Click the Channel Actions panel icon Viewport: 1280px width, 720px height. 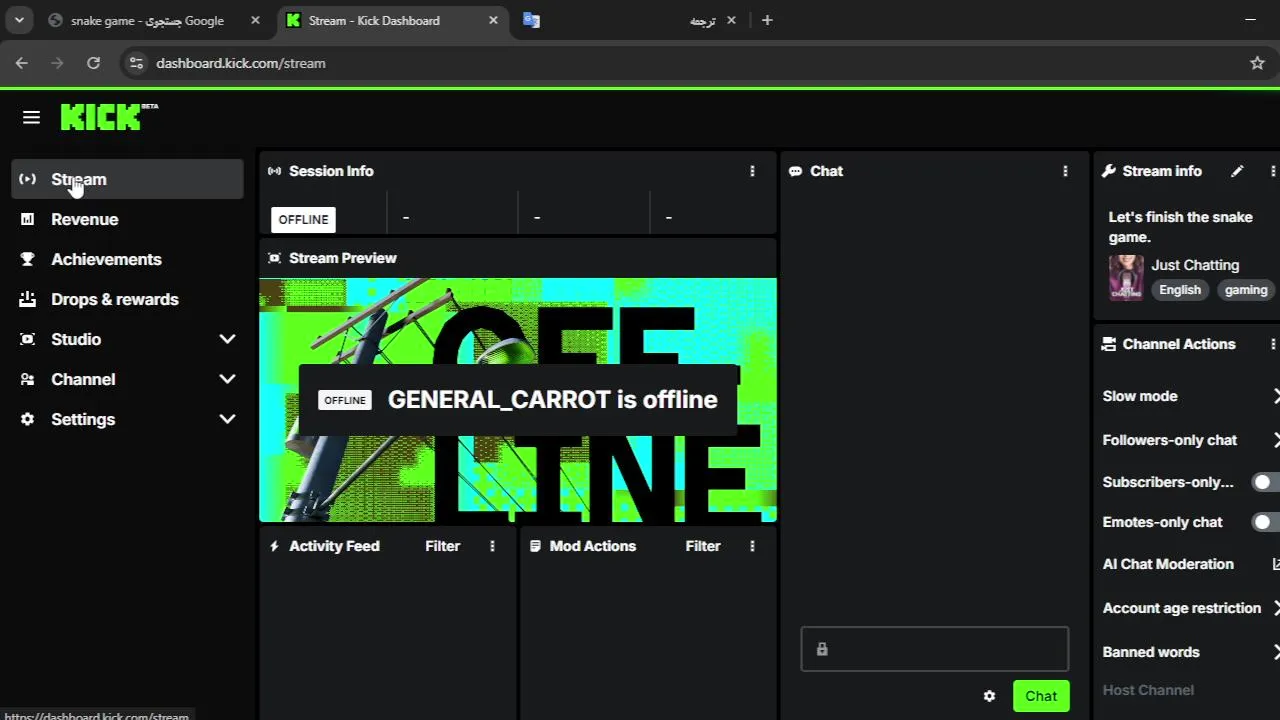point(1108,344)
